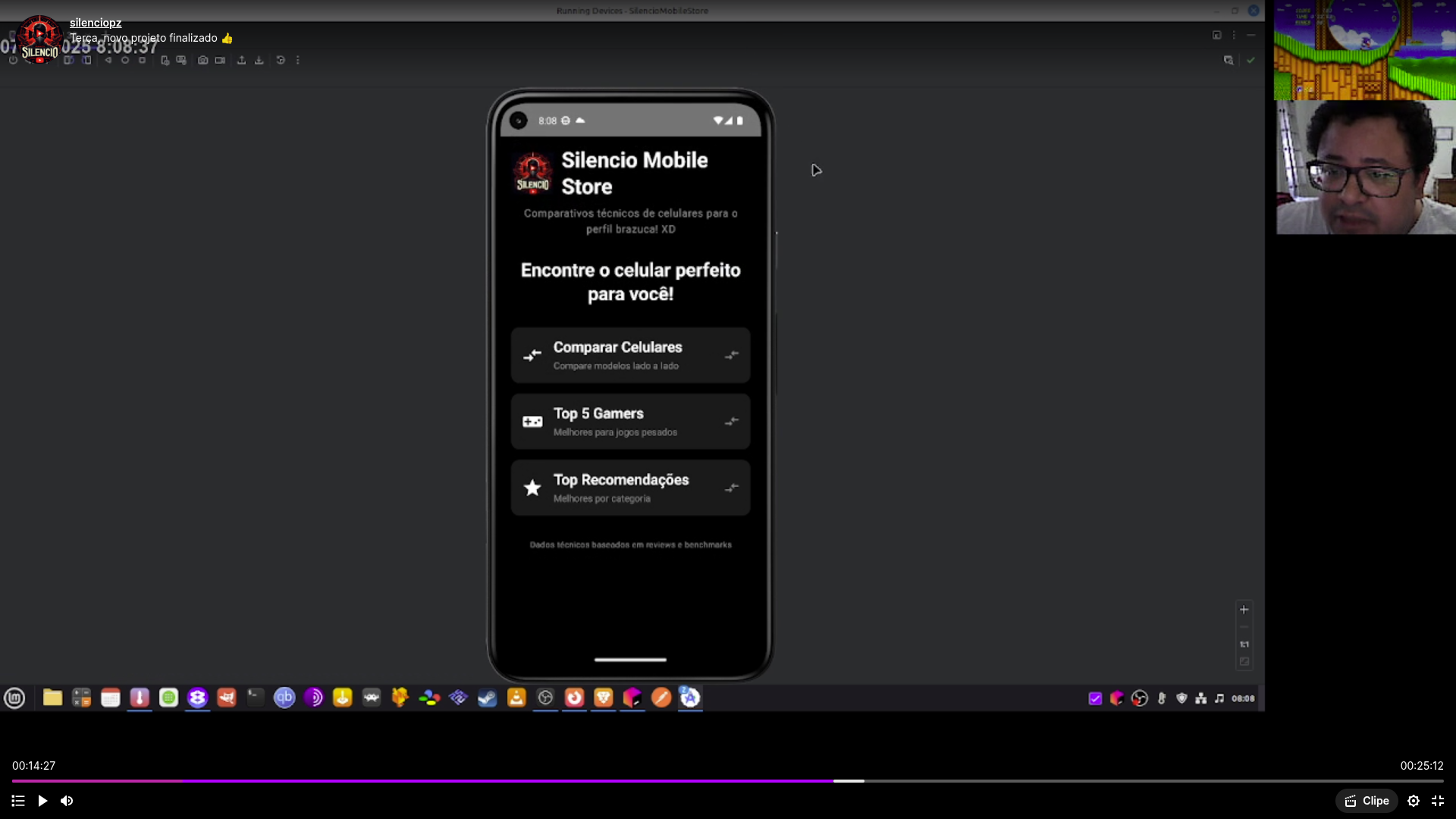1456x819 pixels.
Task: Mute the video volume
Action: (x=67, y=801)
